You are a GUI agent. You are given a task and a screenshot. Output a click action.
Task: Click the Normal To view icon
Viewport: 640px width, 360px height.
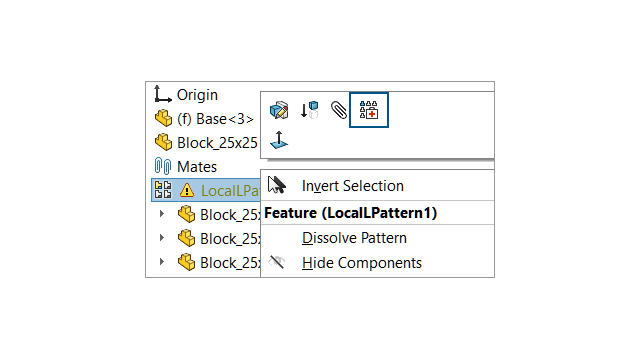[x=279, y=140]
